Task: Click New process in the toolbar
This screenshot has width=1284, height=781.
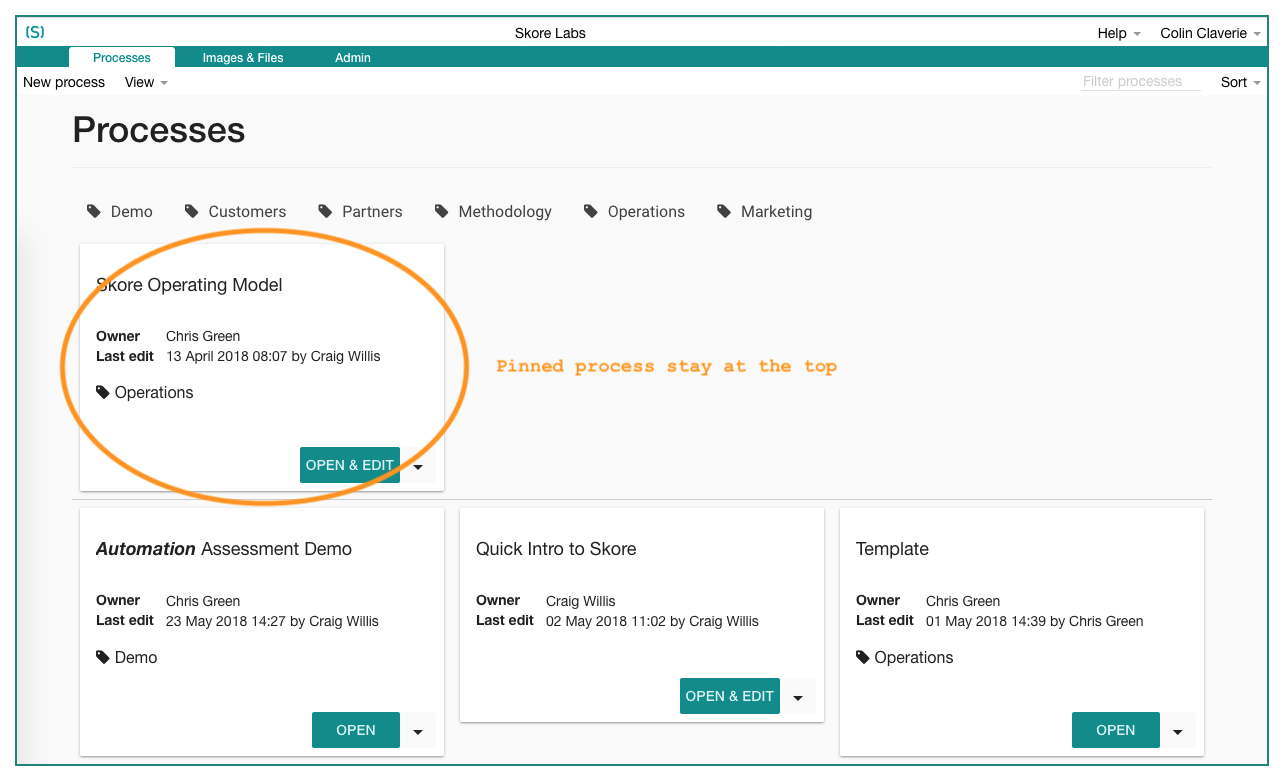Action: [x=64, y=82]
